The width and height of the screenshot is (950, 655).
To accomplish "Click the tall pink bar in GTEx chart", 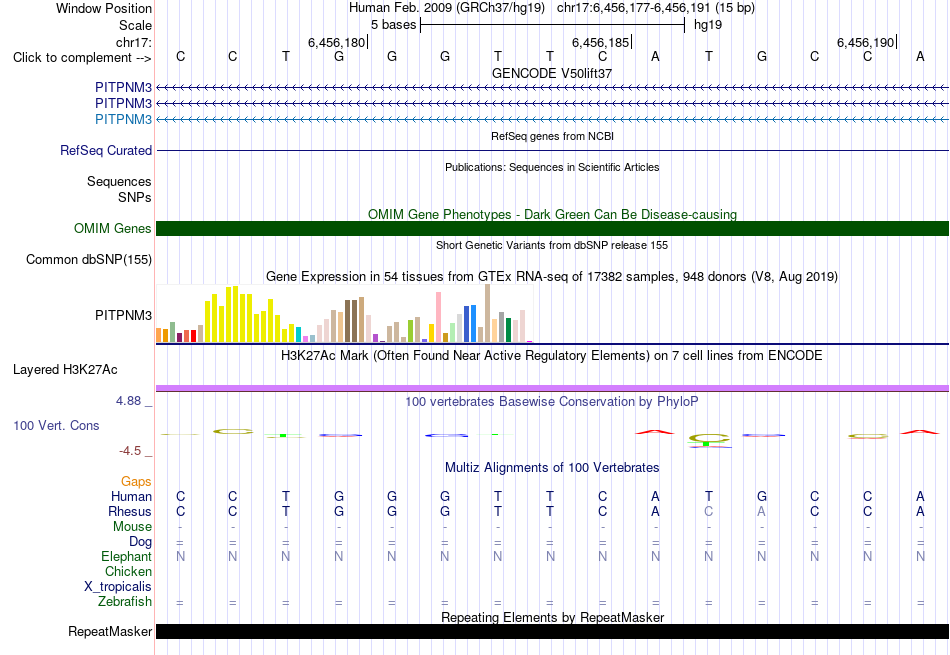I will tap(438, 318).
